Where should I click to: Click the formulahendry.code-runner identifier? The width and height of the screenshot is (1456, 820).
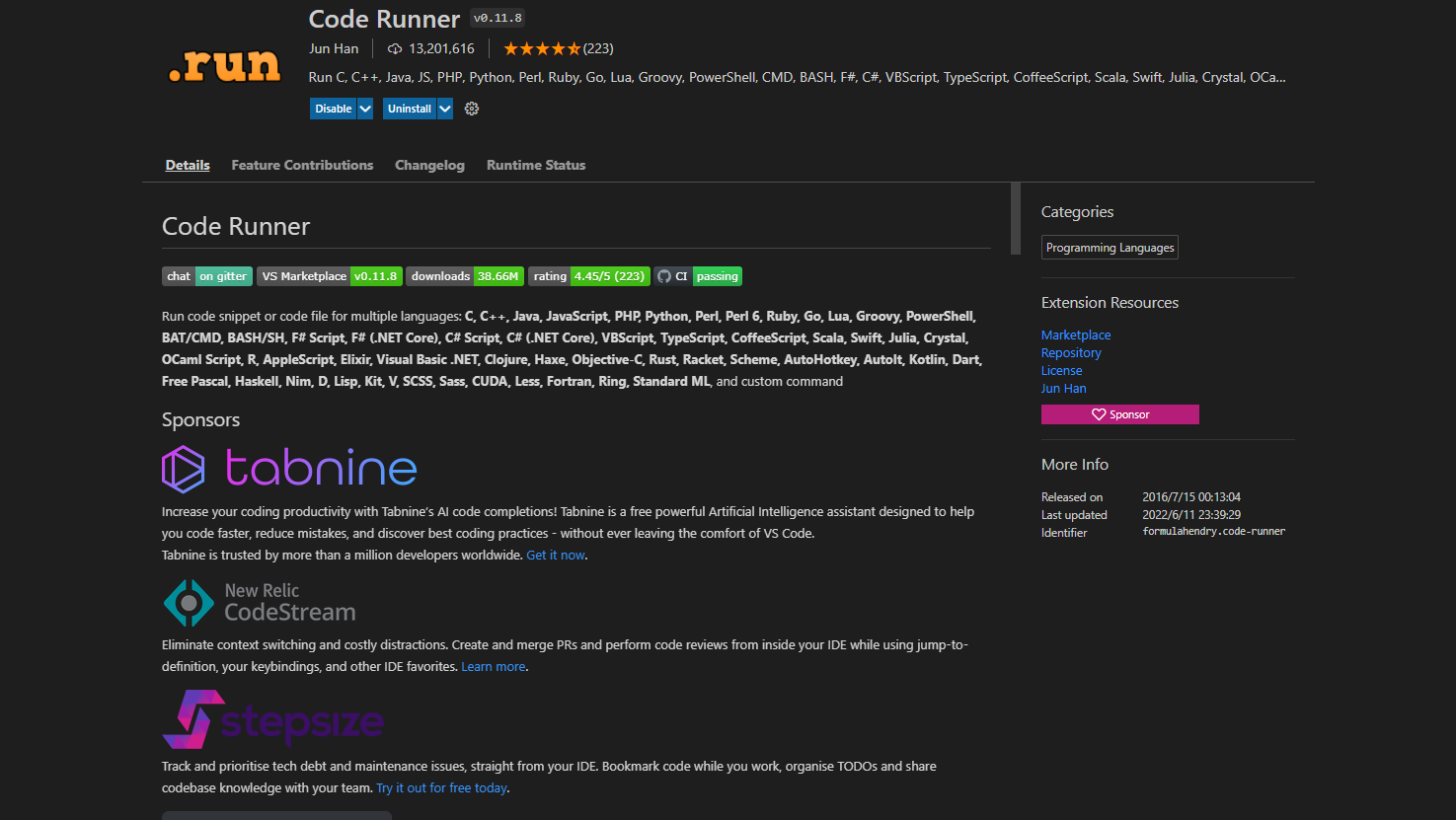pos(1214,532)
